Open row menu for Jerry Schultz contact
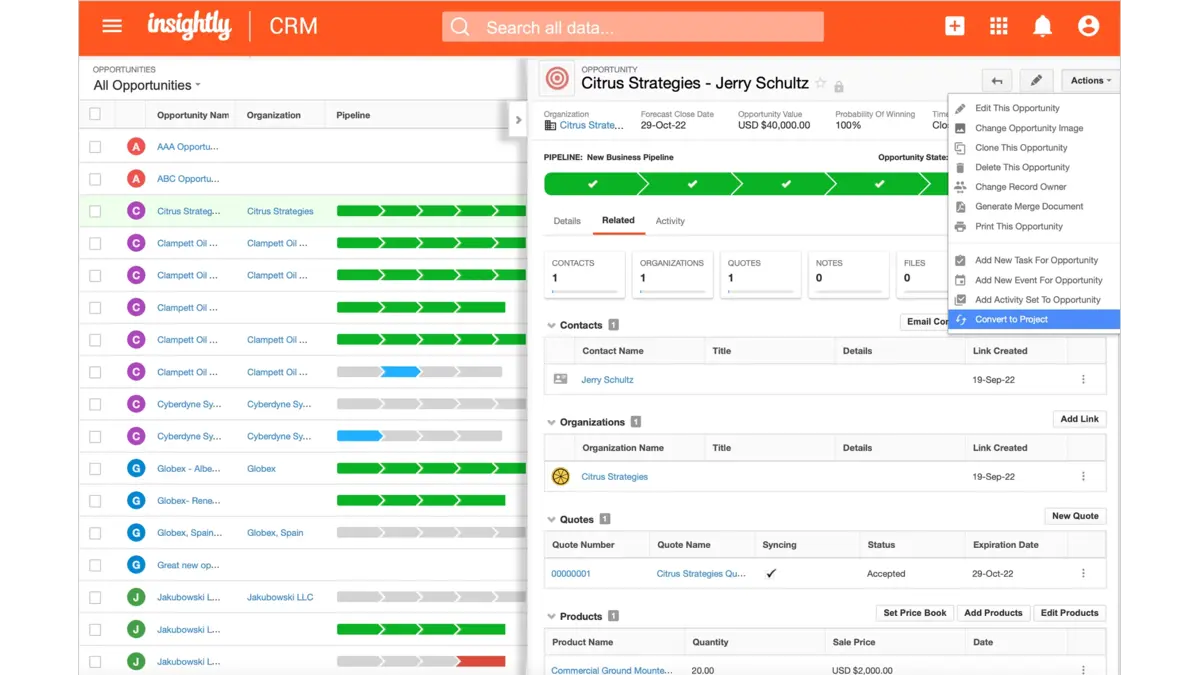 pyautogui.click(x=1083, y=380)
